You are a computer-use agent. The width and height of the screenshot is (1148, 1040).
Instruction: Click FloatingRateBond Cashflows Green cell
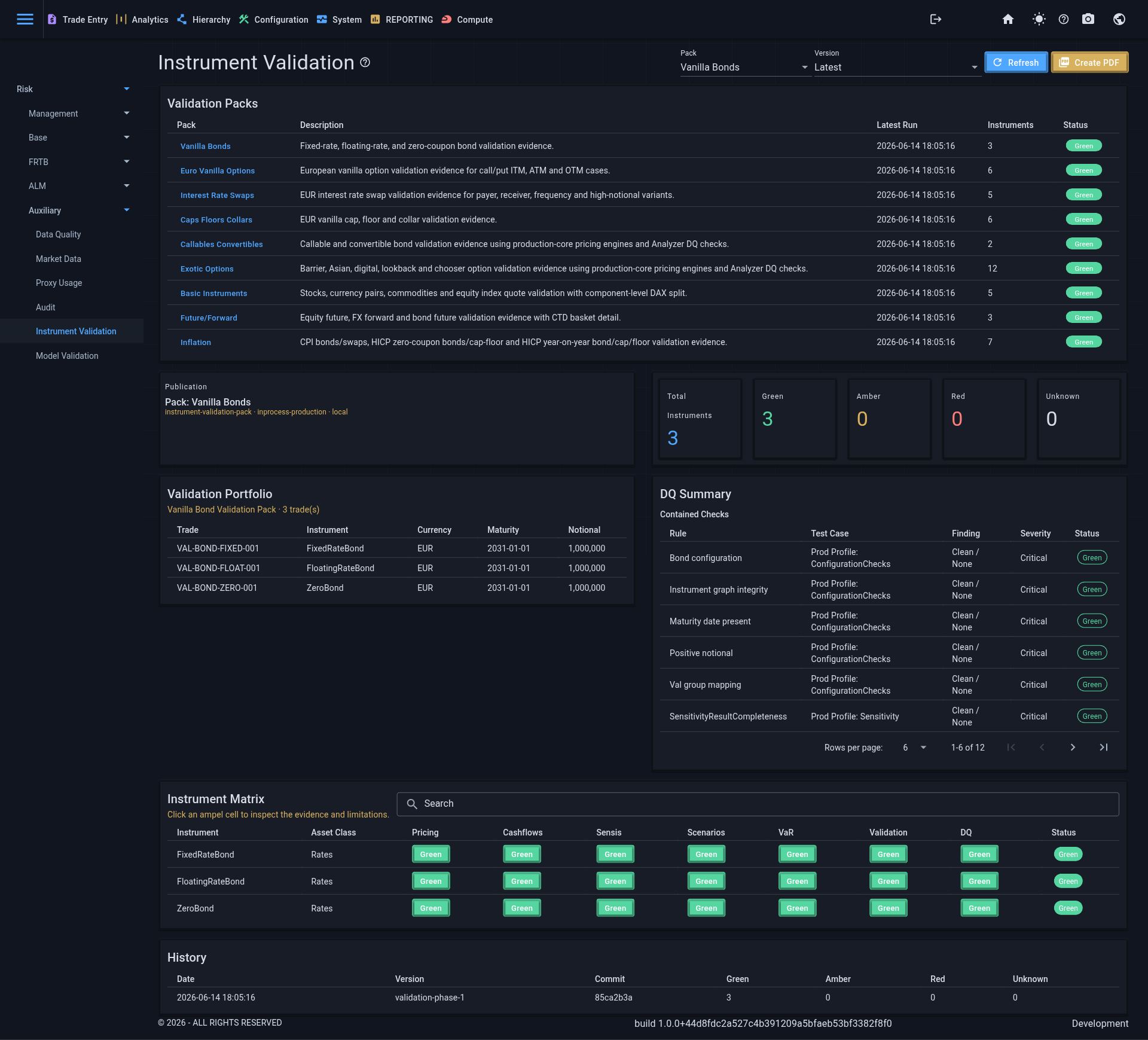click(x=522, y=882)
